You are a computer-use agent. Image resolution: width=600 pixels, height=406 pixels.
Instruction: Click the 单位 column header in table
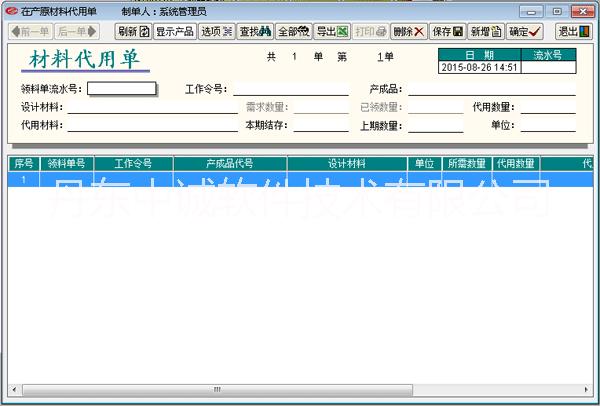[424, 164]
